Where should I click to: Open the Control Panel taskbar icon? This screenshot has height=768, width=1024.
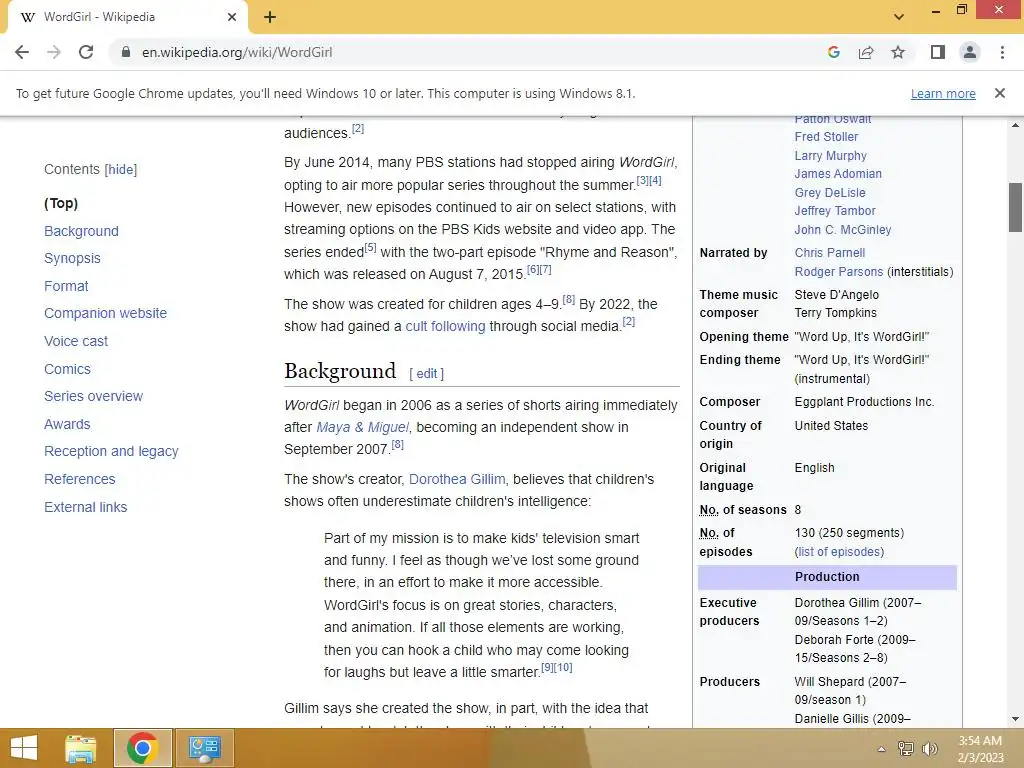click(204, 748)
